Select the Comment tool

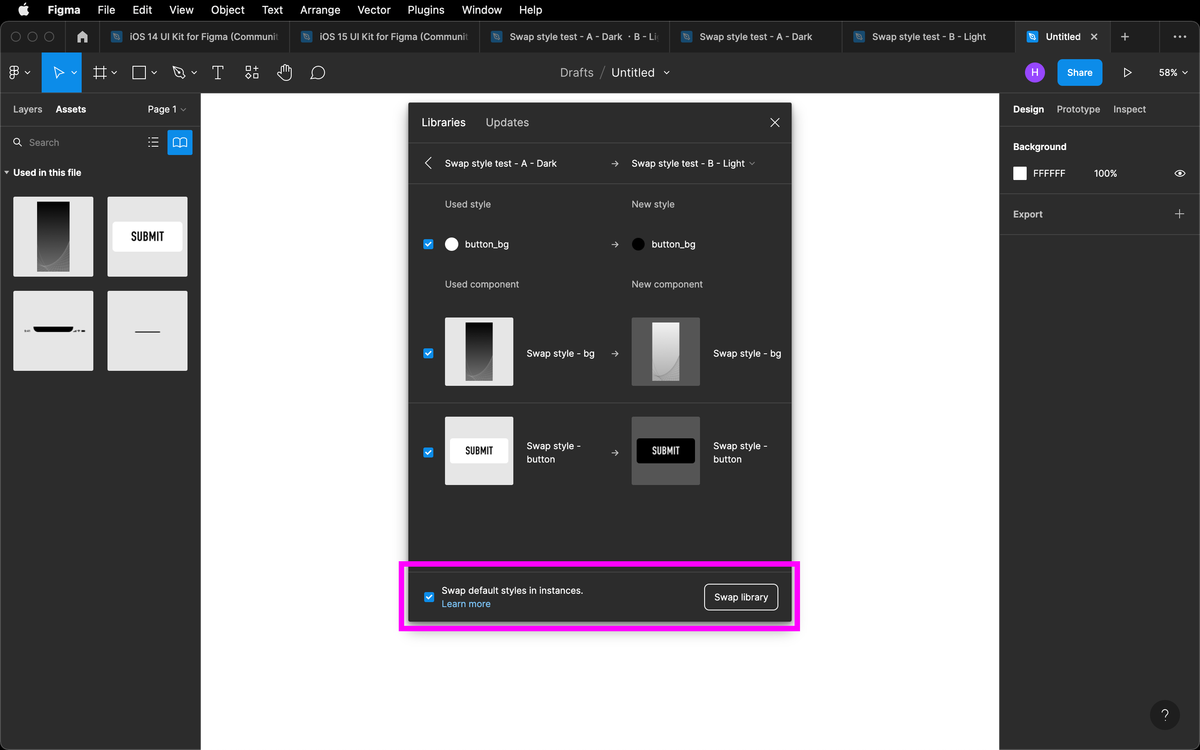click(x=318, y=73)
